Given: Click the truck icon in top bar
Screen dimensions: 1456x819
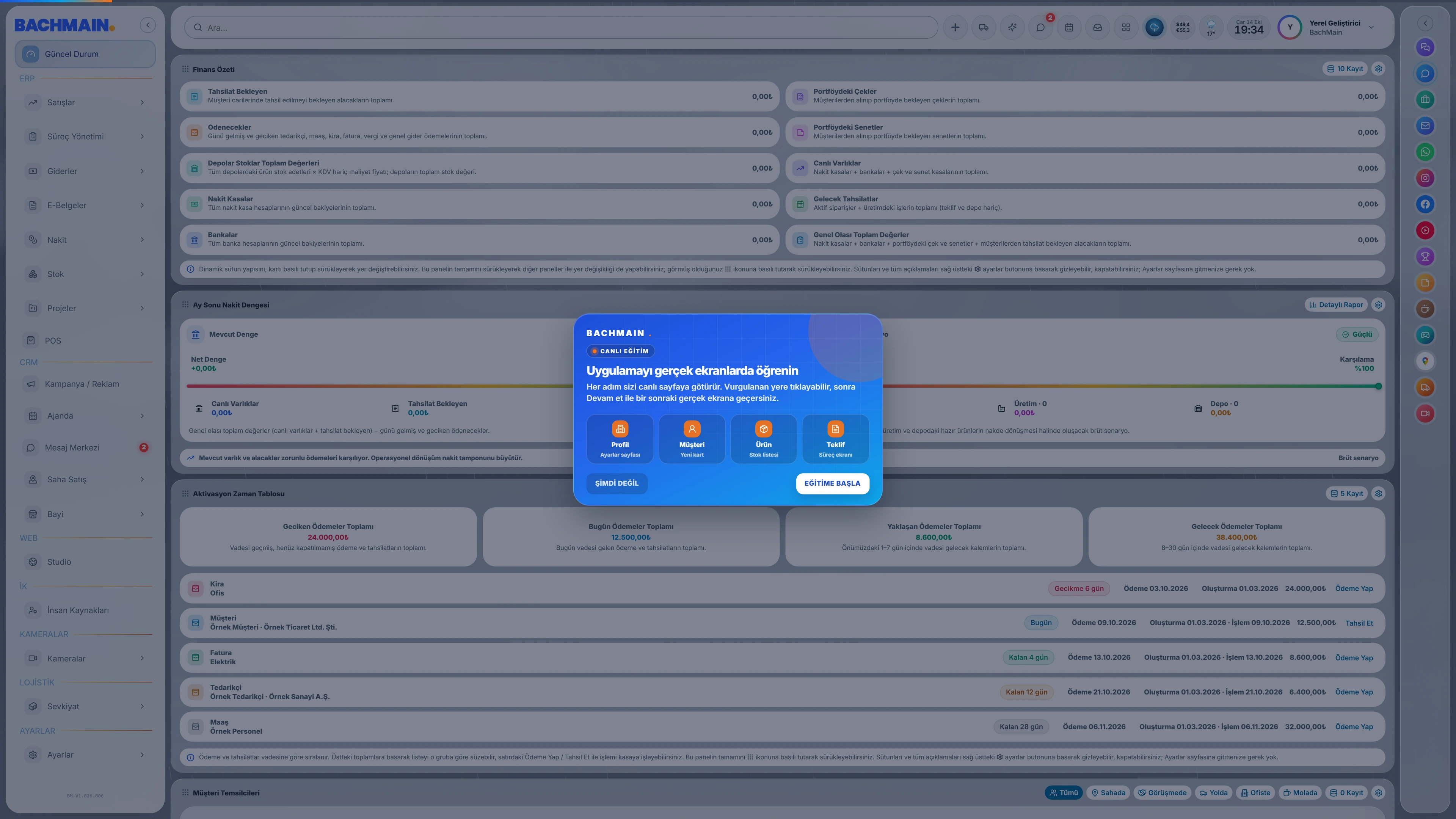Looking at the screenshot, I should tap(984, 27).
